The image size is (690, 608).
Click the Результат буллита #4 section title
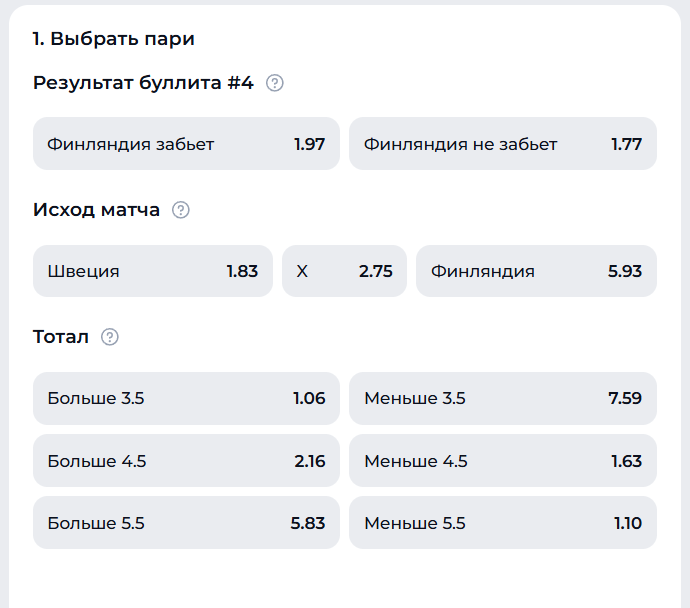click(143, 83)
